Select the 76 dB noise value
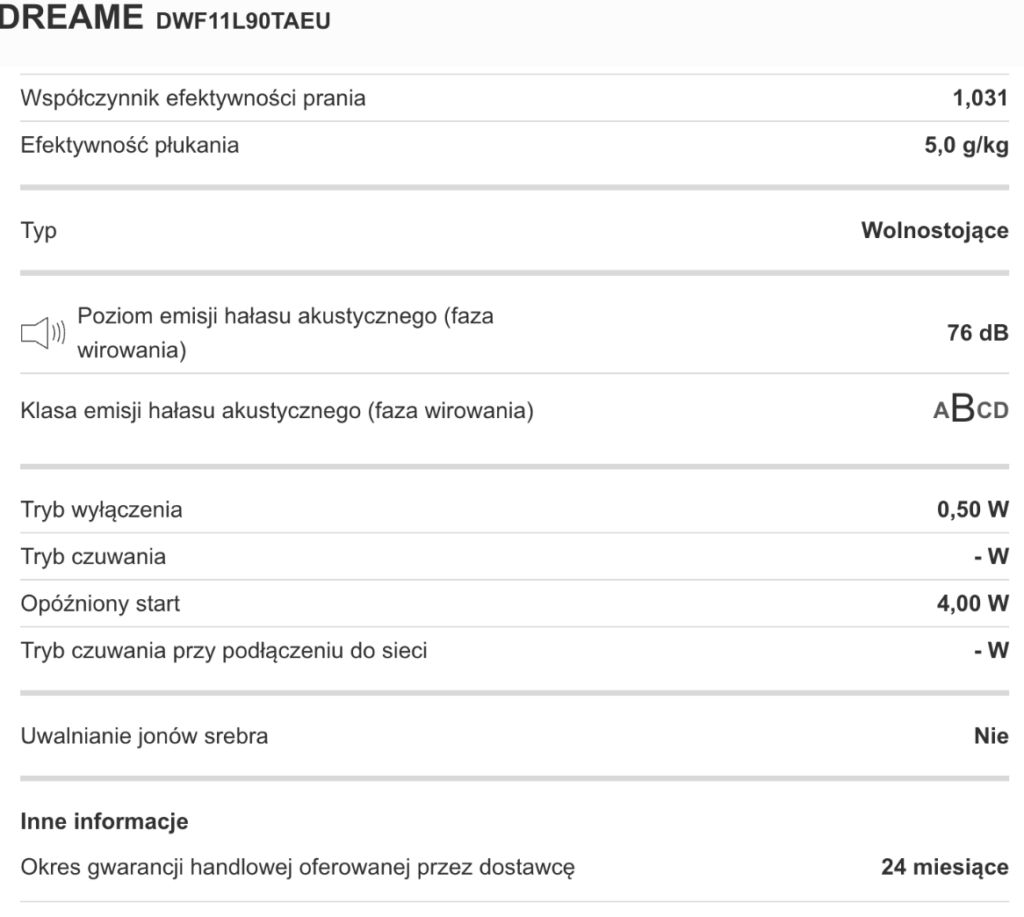1024x917 pixels. pyautogui.click(x=977, y=333)
